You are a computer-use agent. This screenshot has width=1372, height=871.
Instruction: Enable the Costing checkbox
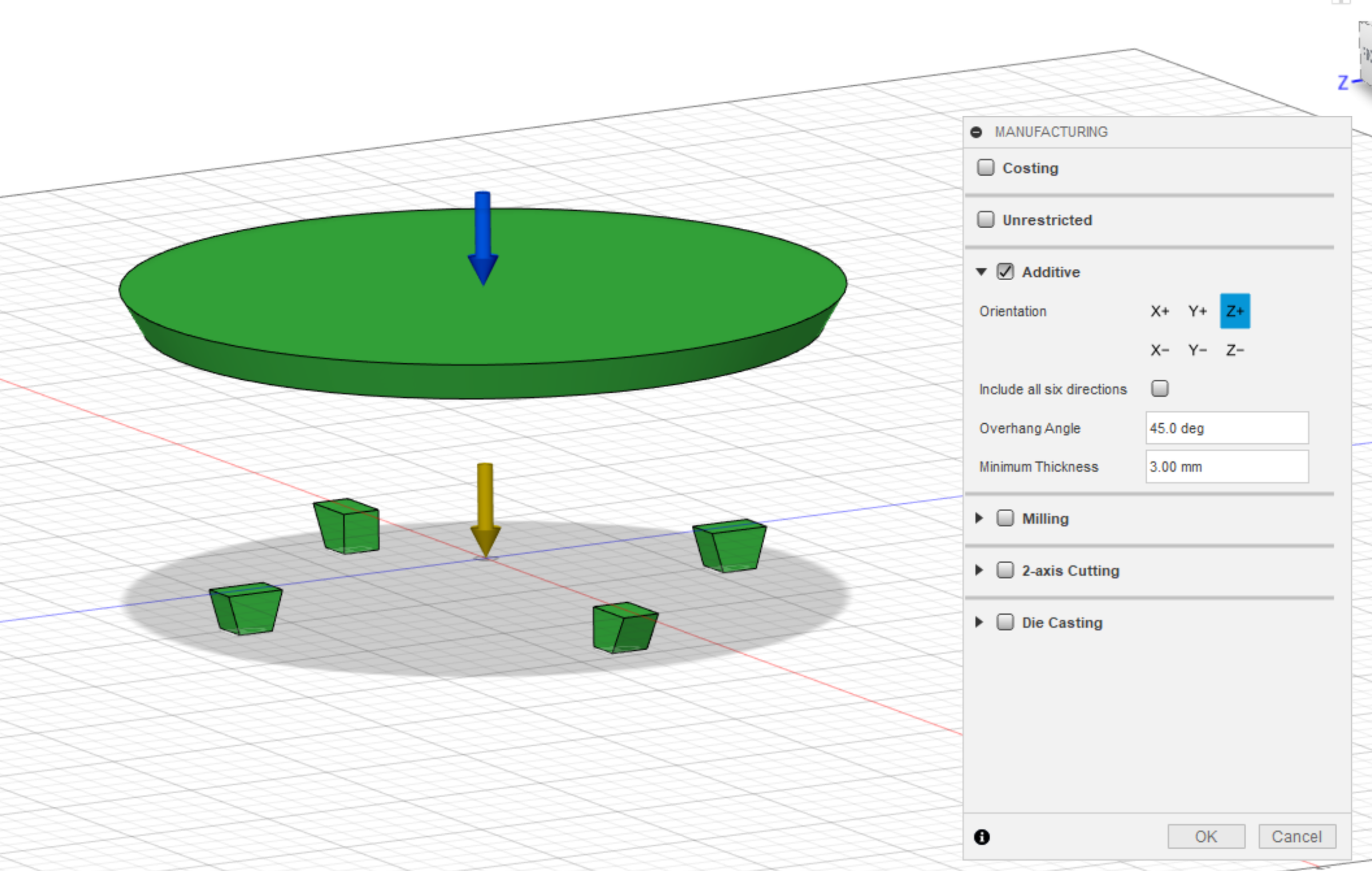coord(986,168)
